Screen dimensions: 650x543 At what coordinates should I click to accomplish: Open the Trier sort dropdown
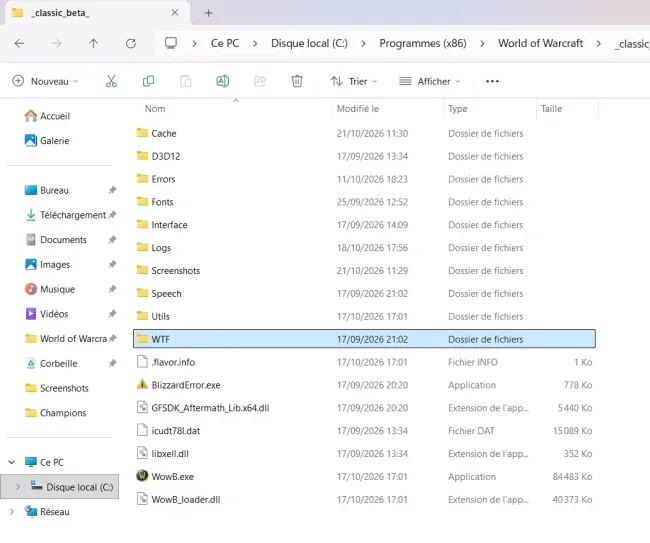click(x=354, y=81)
